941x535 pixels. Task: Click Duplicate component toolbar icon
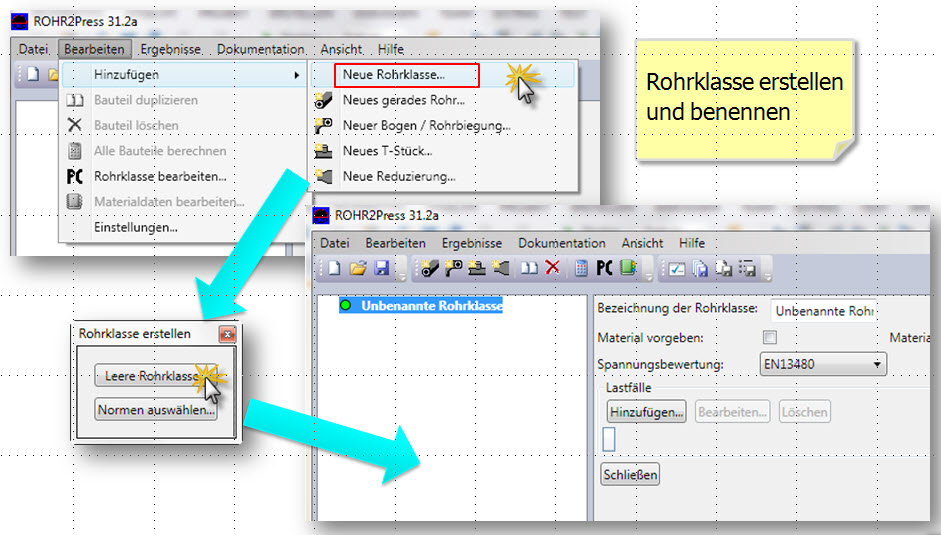point(529,268)
